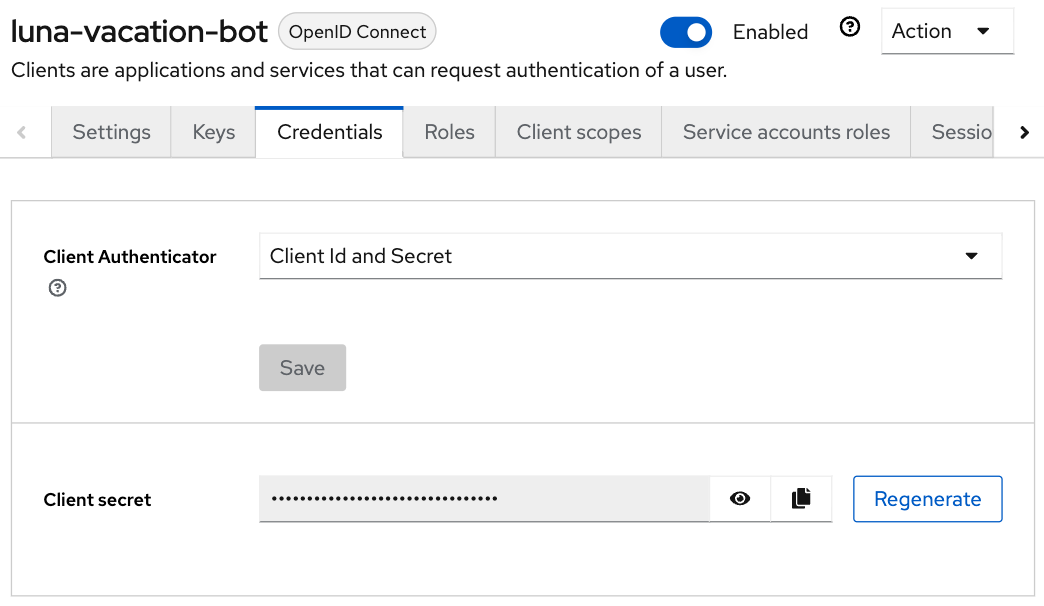Open Service accounts roles tab
Image resolution: width=1044 pixels, height=606 pixels.
point(786,132)
